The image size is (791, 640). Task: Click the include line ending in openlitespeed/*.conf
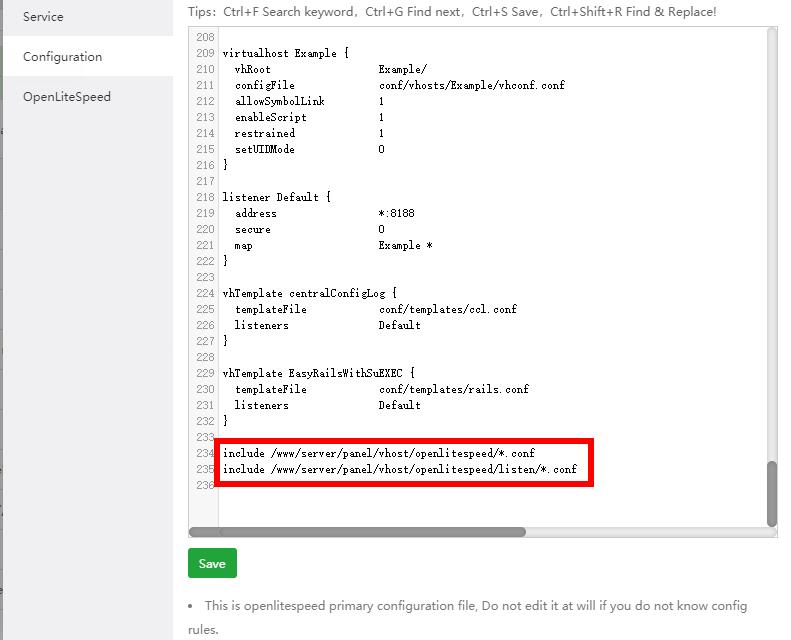(378, 453)
